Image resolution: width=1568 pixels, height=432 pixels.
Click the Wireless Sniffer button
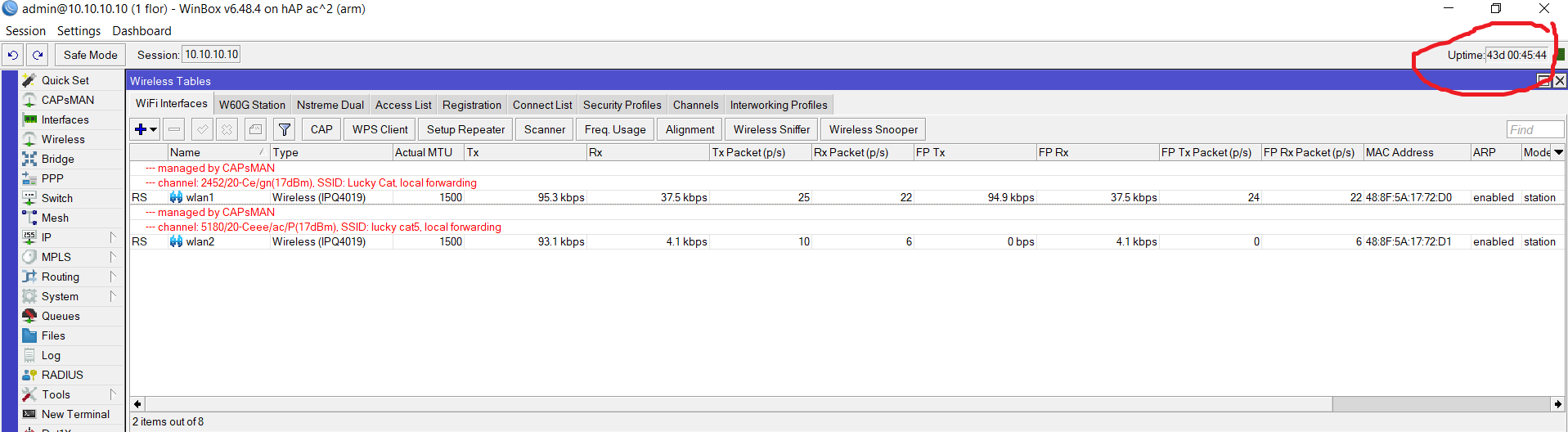(x=771, y=129)
